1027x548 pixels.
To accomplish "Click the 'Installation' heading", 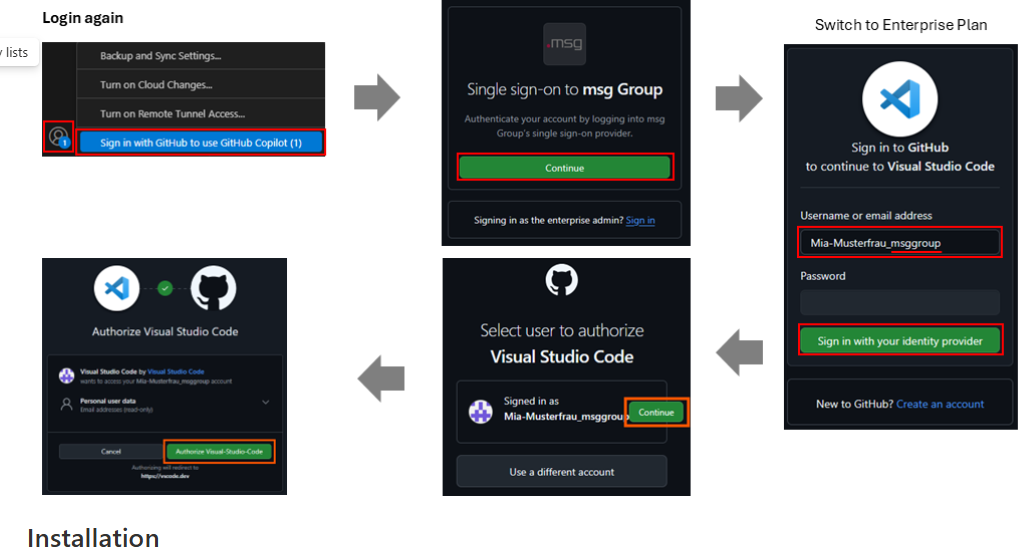I will pyautogui.click(x=93, y=538).
